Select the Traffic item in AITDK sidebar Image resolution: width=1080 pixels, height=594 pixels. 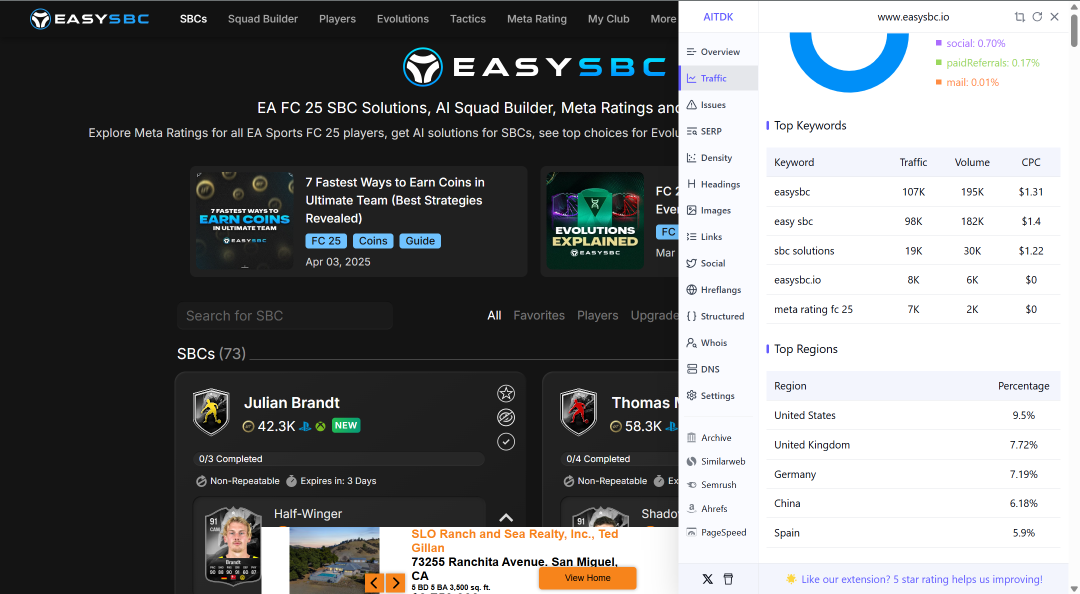[718, 79]
